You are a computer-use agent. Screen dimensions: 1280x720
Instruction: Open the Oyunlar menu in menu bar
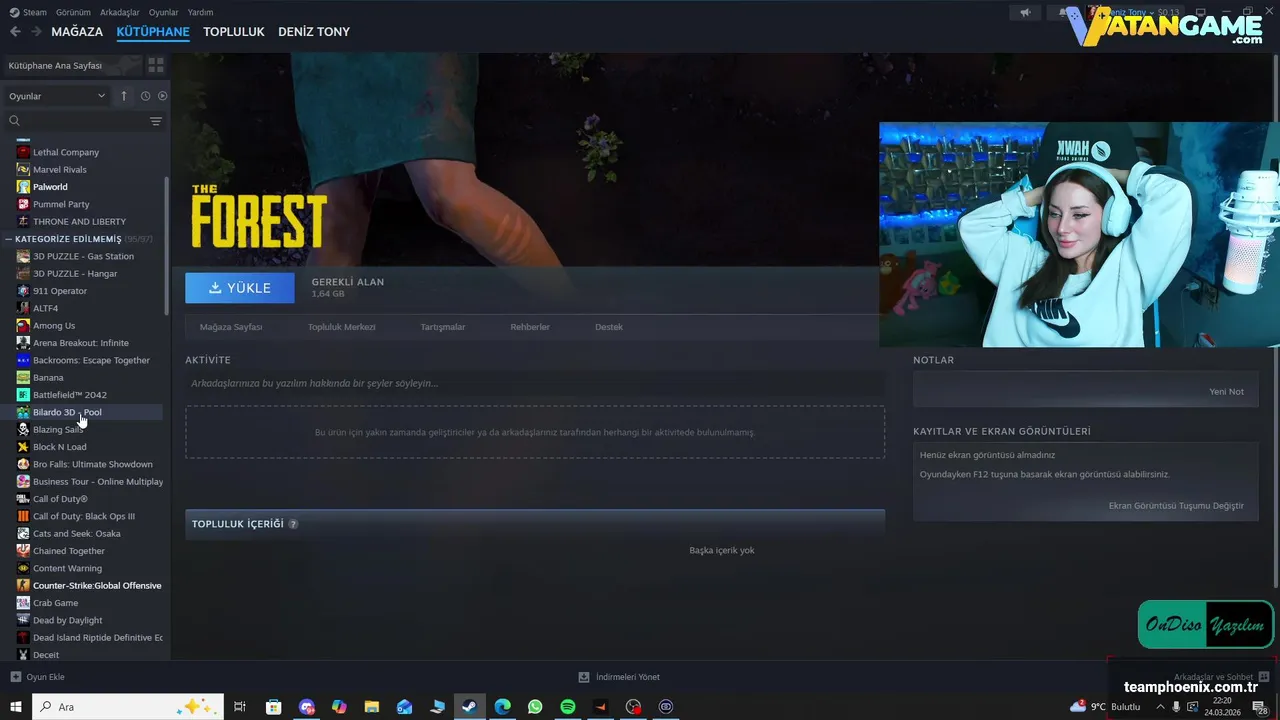click(x=163, y=12)
